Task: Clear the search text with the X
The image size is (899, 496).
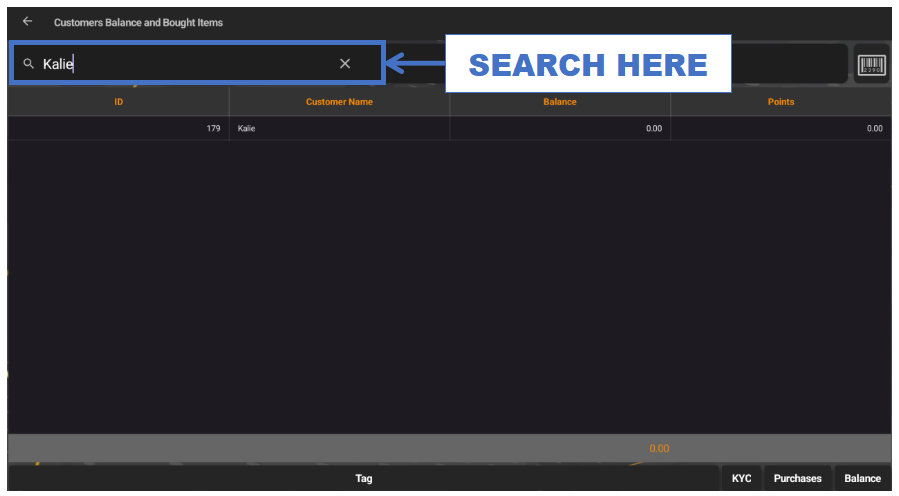Action: pyautogui.click(x=345, y=63)
